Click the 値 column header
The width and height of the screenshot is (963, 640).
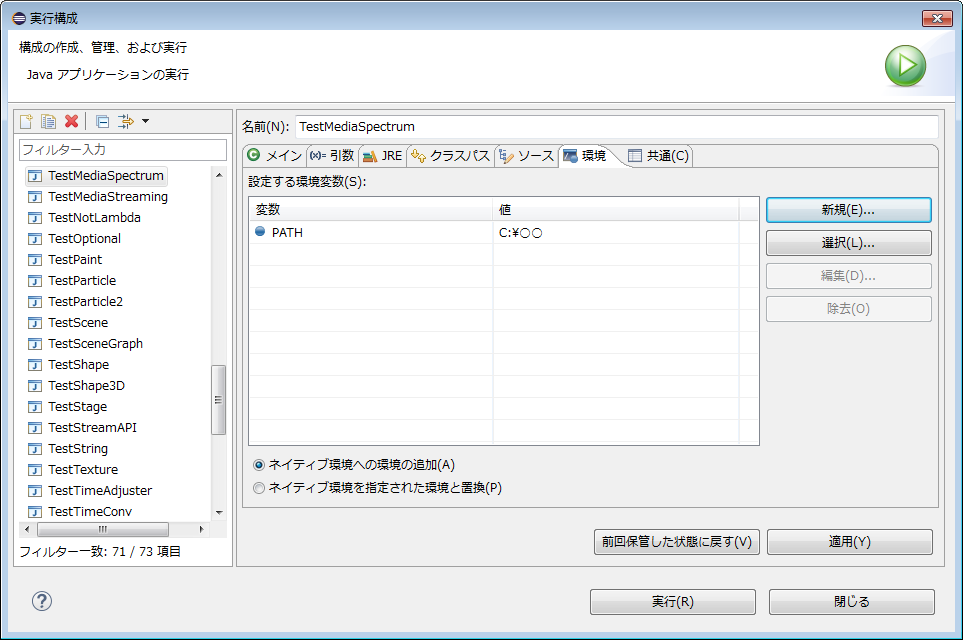point(616,209)
